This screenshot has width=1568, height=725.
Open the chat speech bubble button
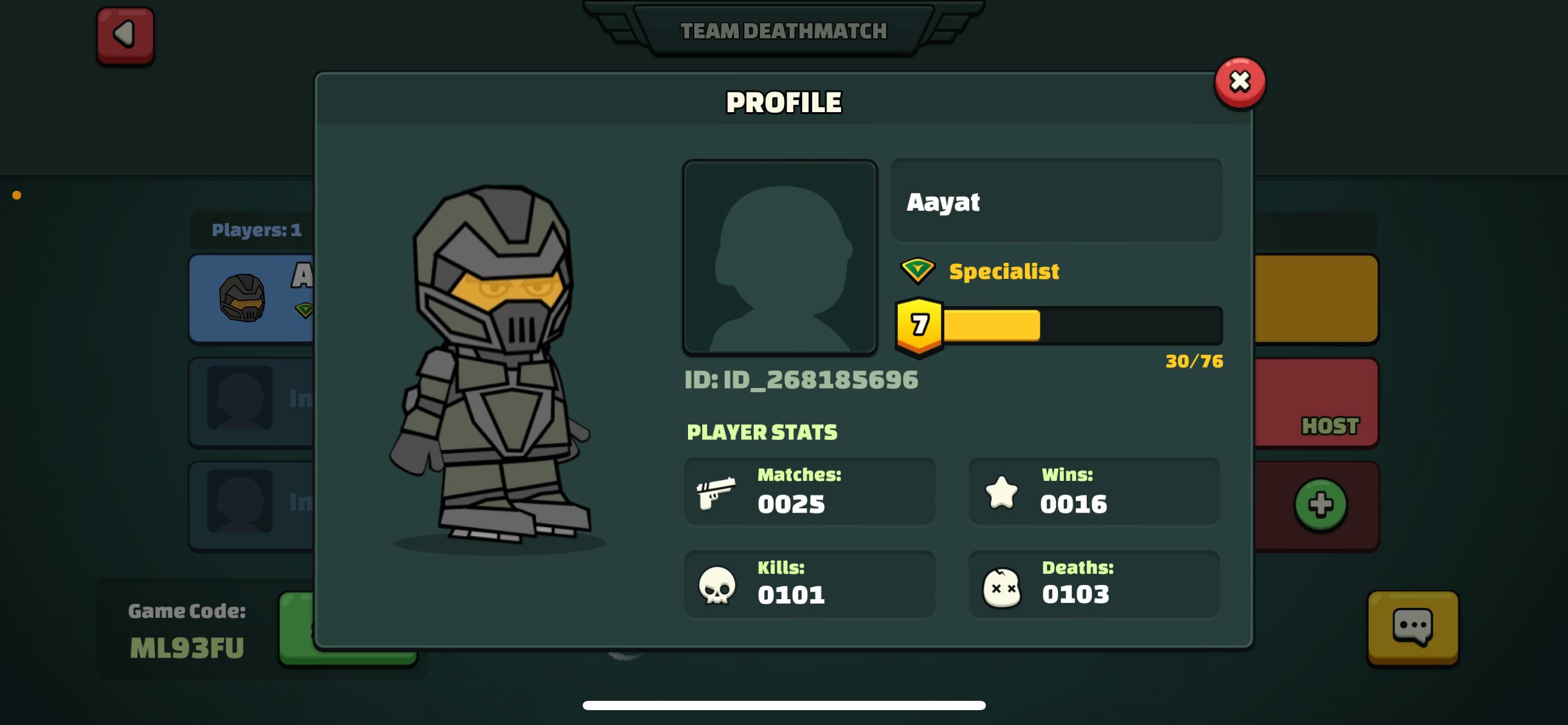1413,628
